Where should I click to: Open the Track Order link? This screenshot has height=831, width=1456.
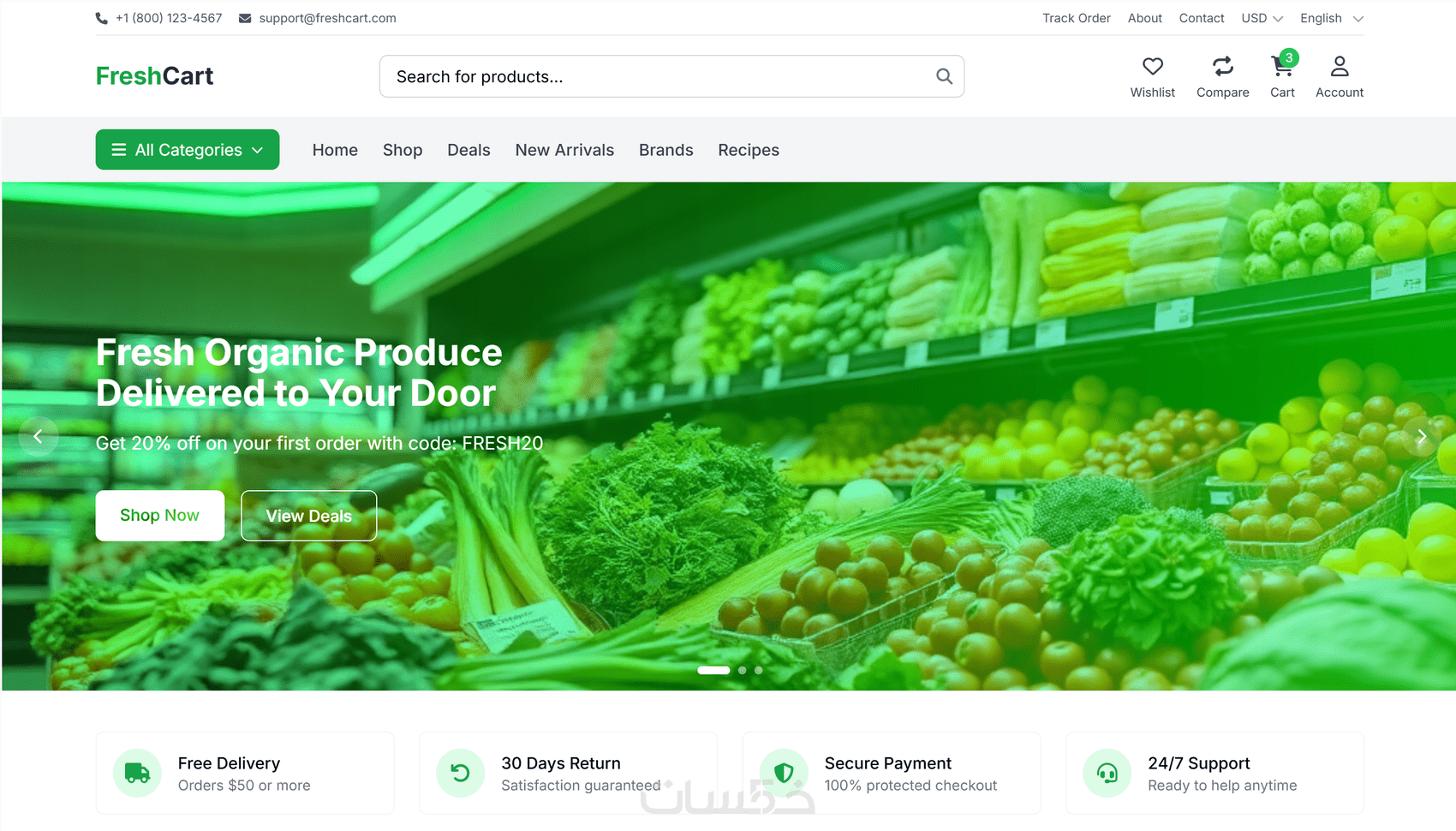pyautogui.click(x=1076, y=18)
